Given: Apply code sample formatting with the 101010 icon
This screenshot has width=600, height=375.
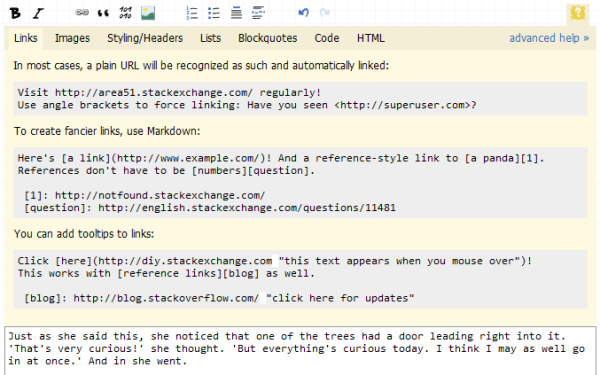Looking at the screenshot, I should point(126,13).
